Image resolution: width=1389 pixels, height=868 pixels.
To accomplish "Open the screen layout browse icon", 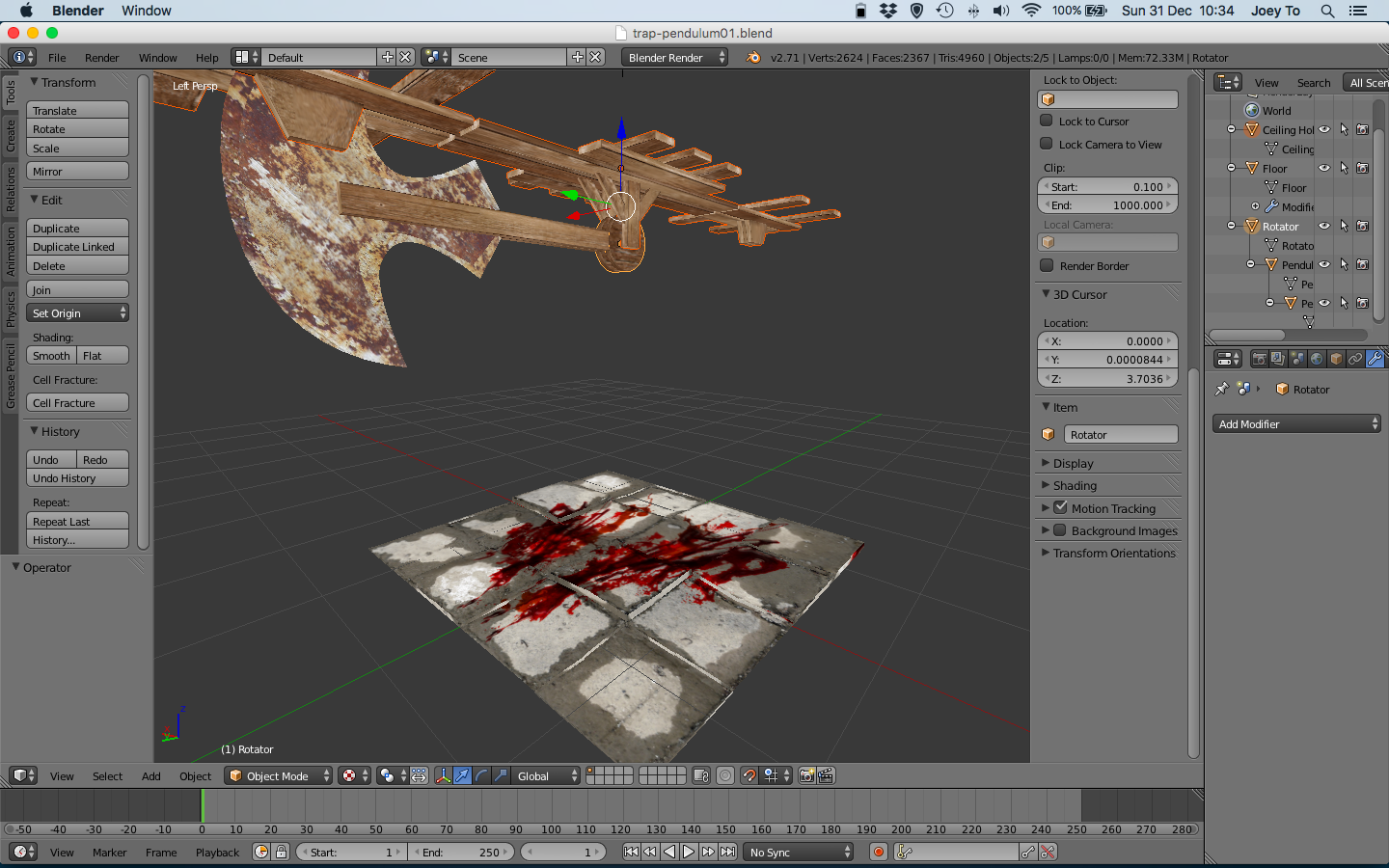I will [247, 57].
